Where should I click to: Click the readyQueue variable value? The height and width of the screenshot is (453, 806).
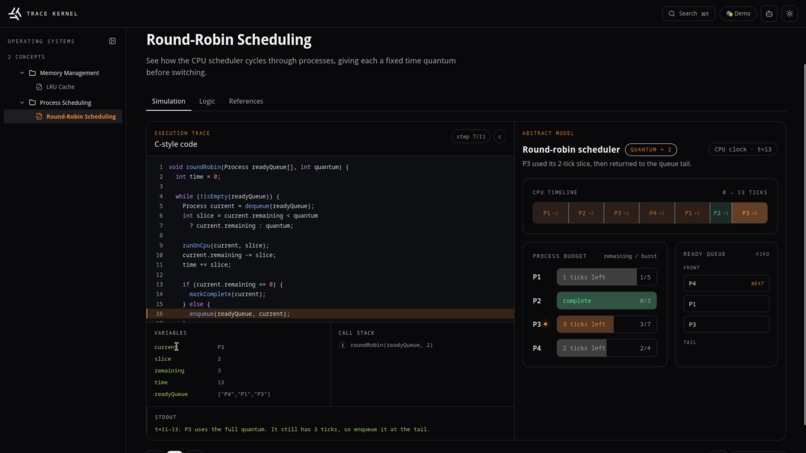pos(244,394)
